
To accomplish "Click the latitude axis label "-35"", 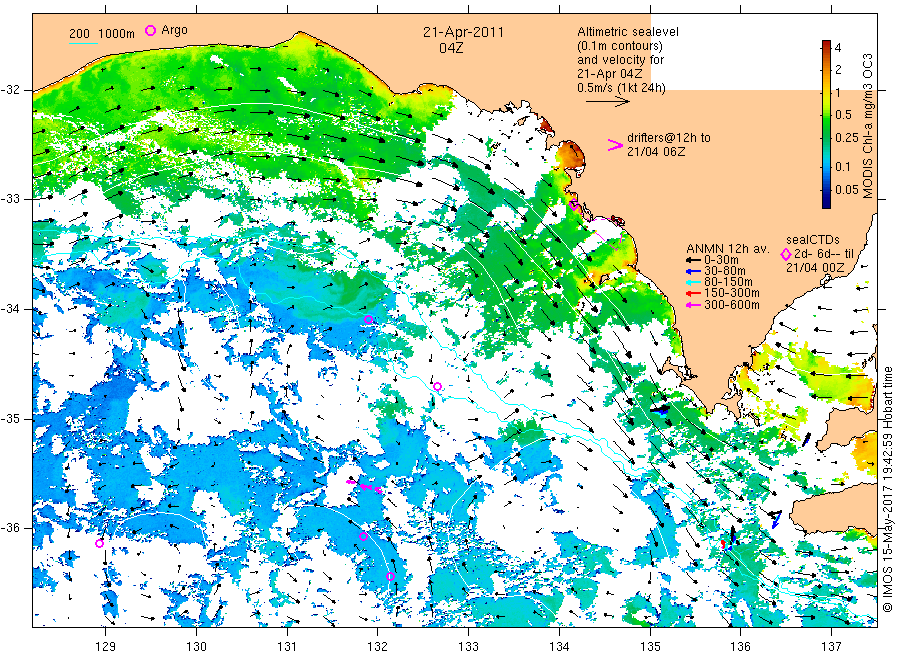I will (10, 419).
